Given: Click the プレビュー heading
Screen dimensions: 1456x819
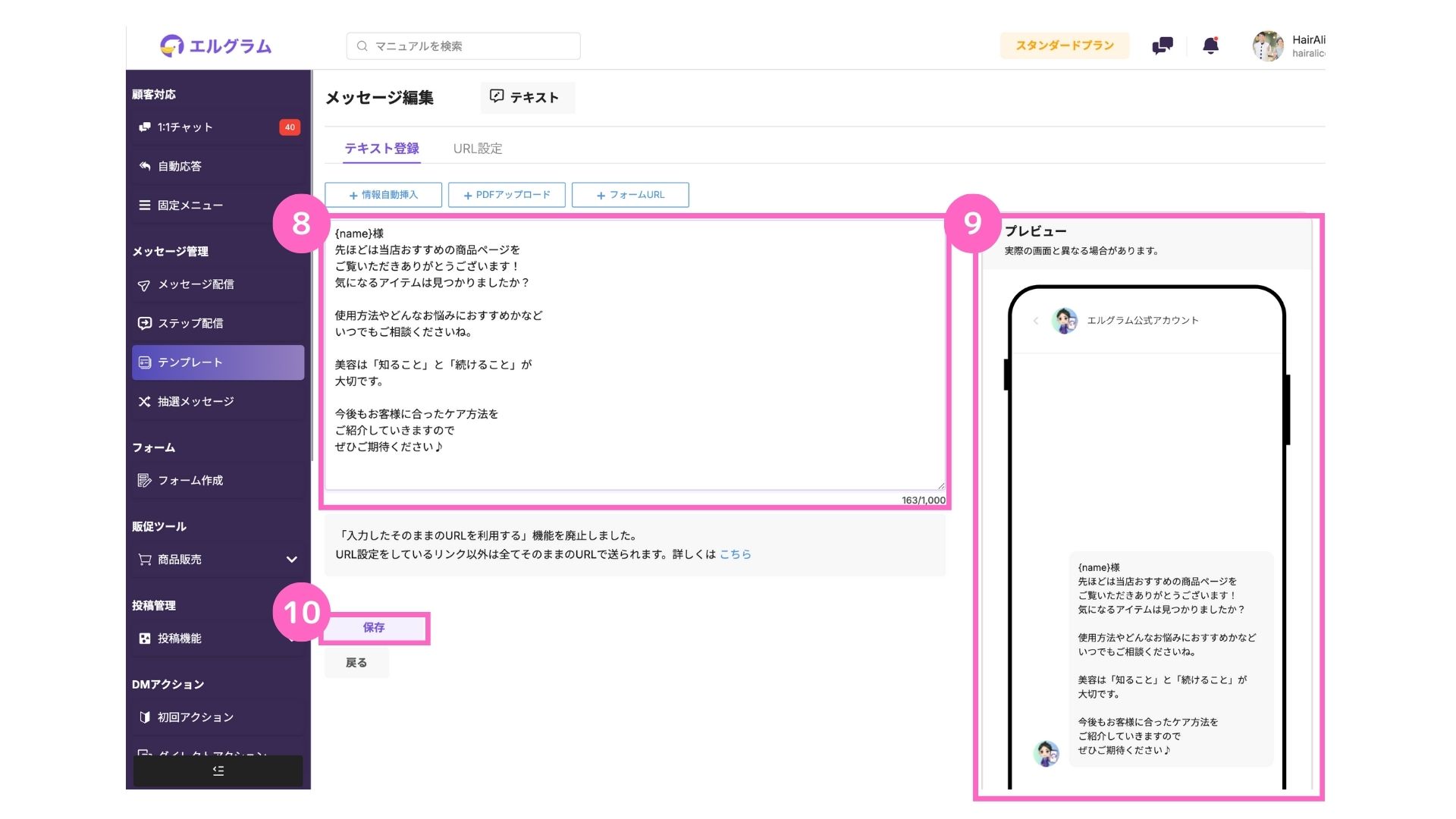Looking at the screenshot, I should click(1035, 231).
